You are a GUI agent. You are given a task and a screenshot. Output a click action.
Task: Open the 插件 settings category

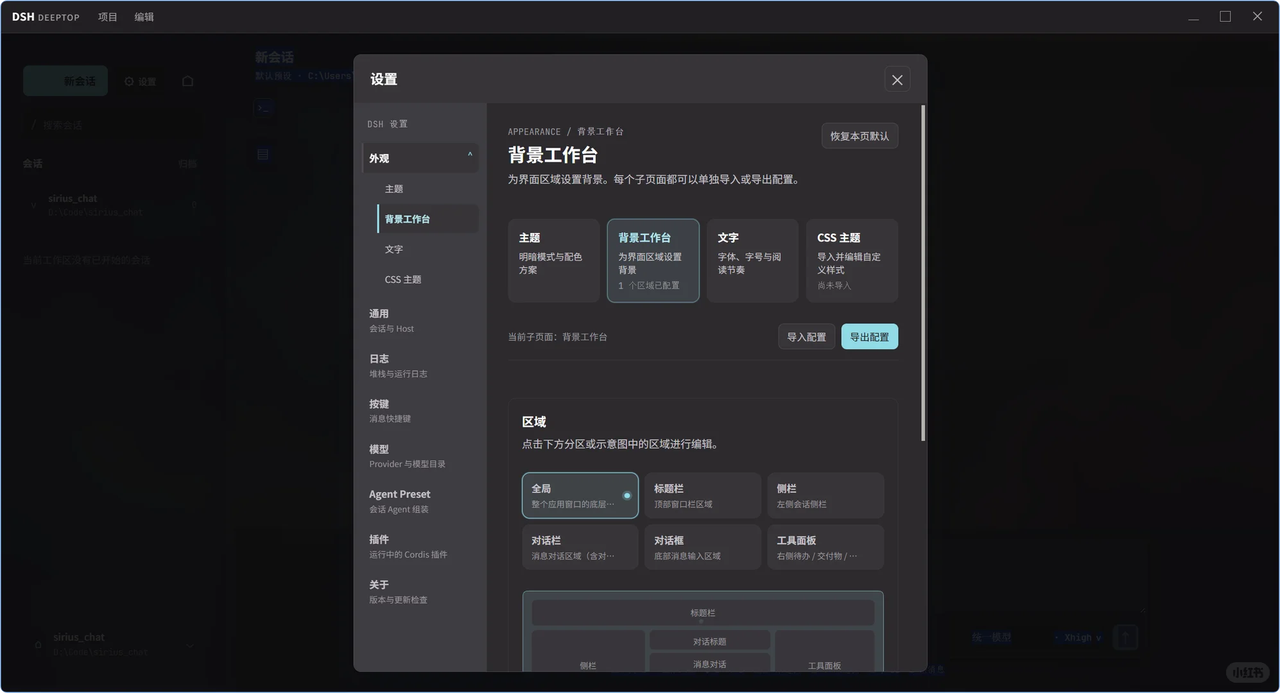click(x=420, y=546)
